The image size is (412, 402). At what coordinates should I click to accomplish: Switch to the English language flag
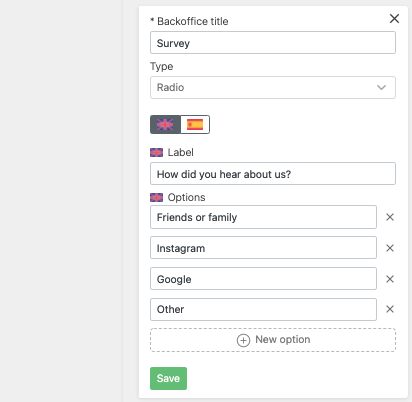[165, 125]
